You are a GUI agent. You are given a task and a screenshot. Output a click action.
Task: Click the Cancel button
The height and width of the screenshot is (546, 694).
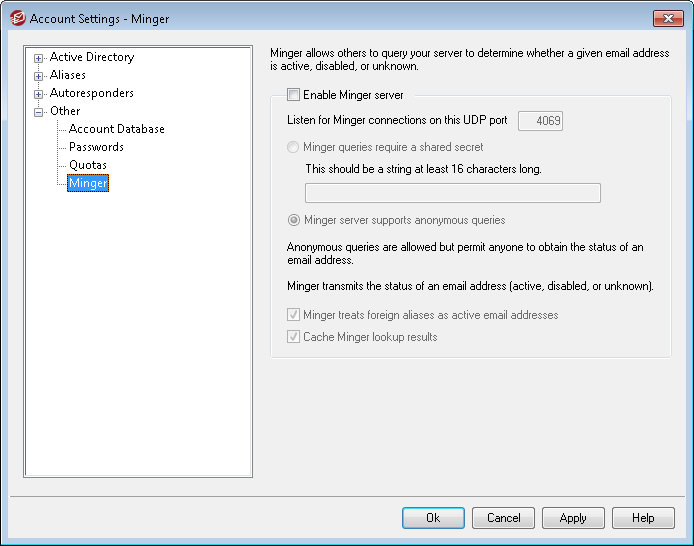503,518
